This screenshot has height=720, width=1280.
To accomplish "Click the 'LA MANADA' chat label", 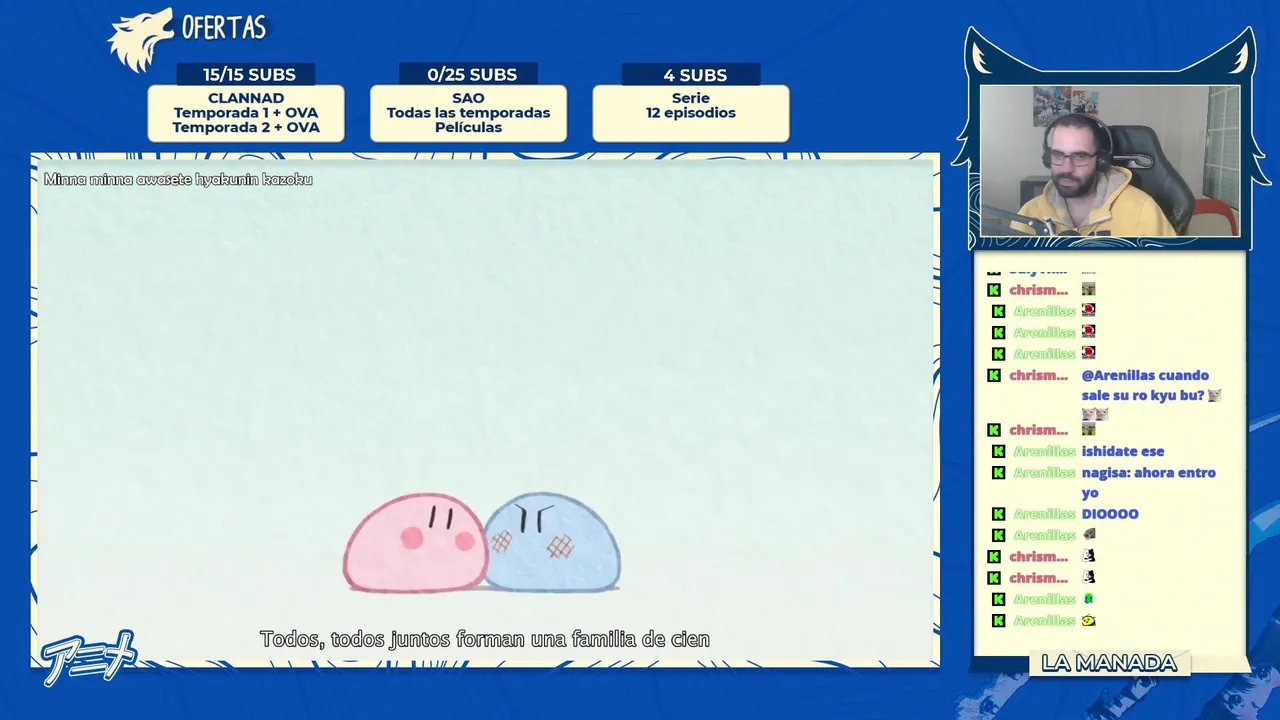I will [x=1109, y=663].
